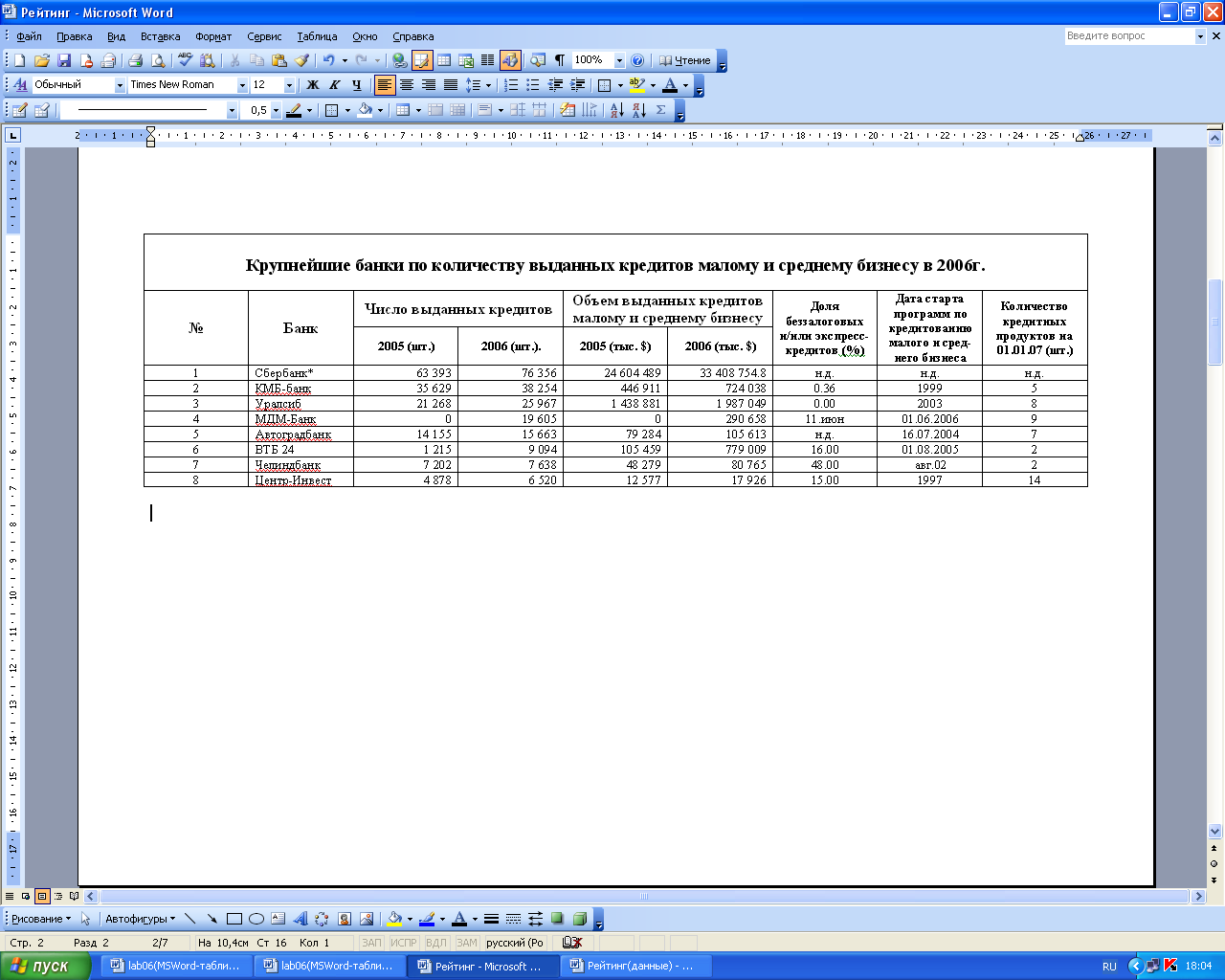
Task: Open the style dropdown showing Обычный
Action: [x=121, y=85]
